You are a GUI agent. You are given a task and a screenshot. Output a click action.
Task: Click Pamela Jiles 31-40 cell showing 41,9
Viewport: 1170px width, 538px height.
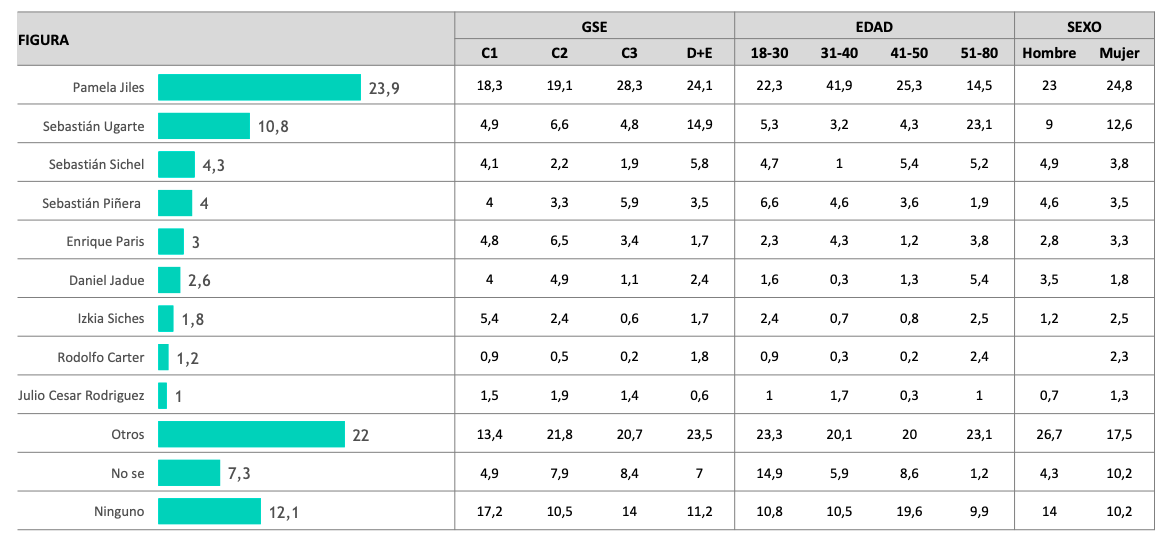point(839,87)
